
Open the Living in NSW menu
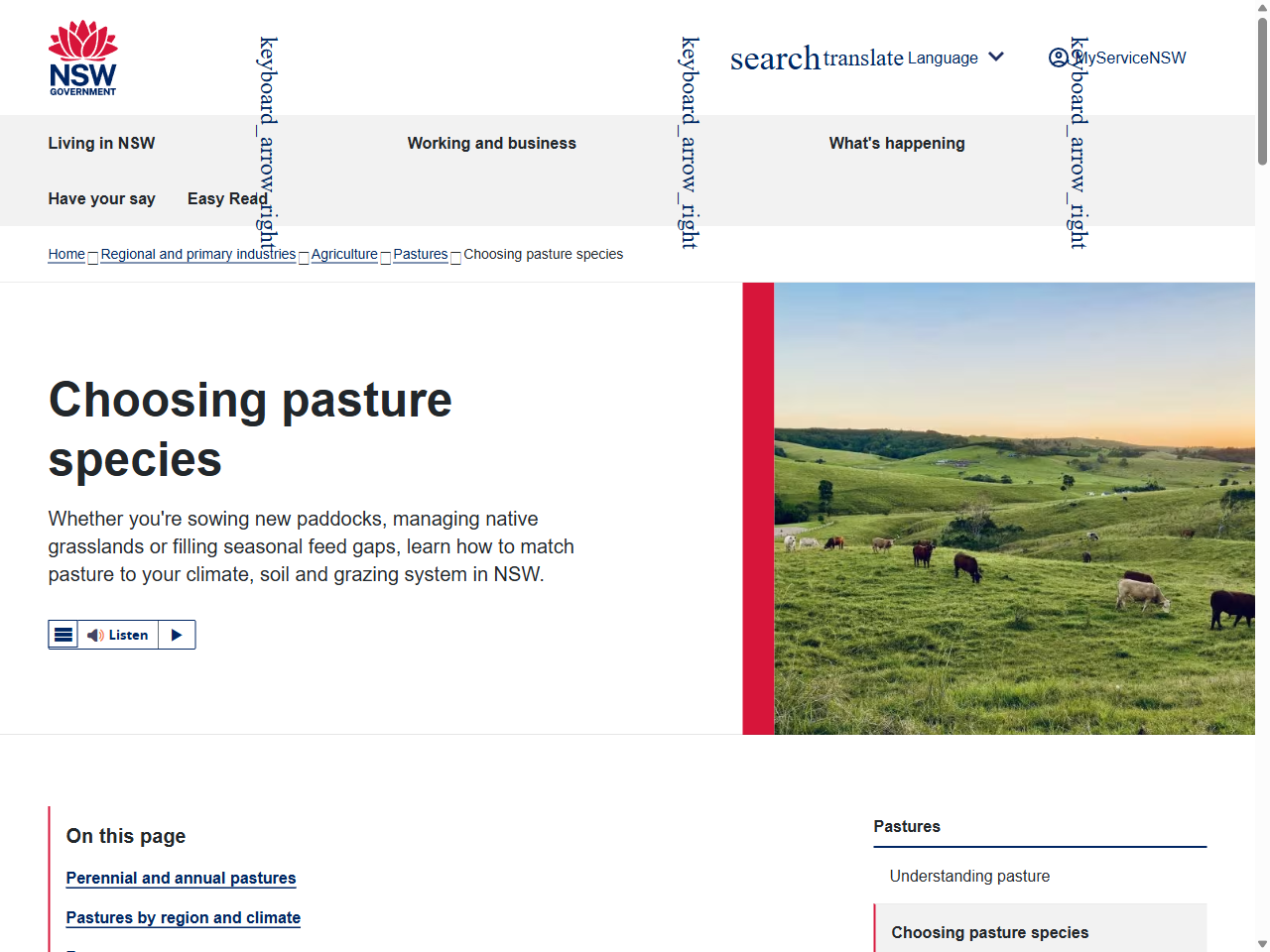click(101, 143)
